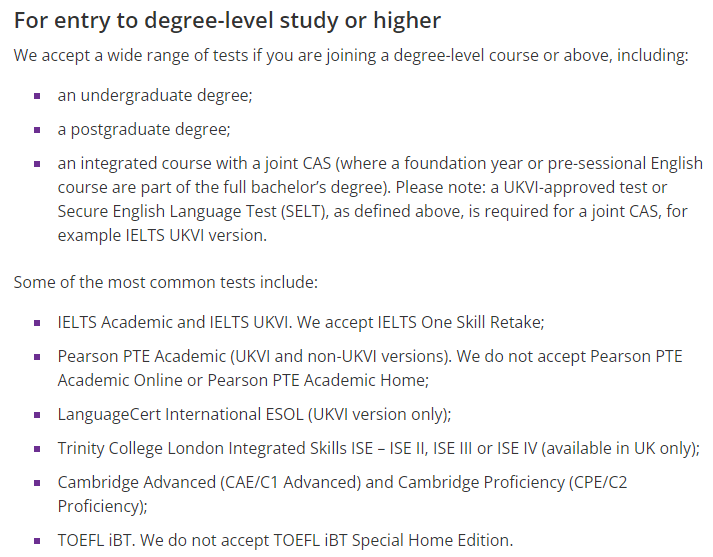The image size is (713, 557).
Task: Click the 'Some of the most common tests include' line
Action: click(166, 282)
